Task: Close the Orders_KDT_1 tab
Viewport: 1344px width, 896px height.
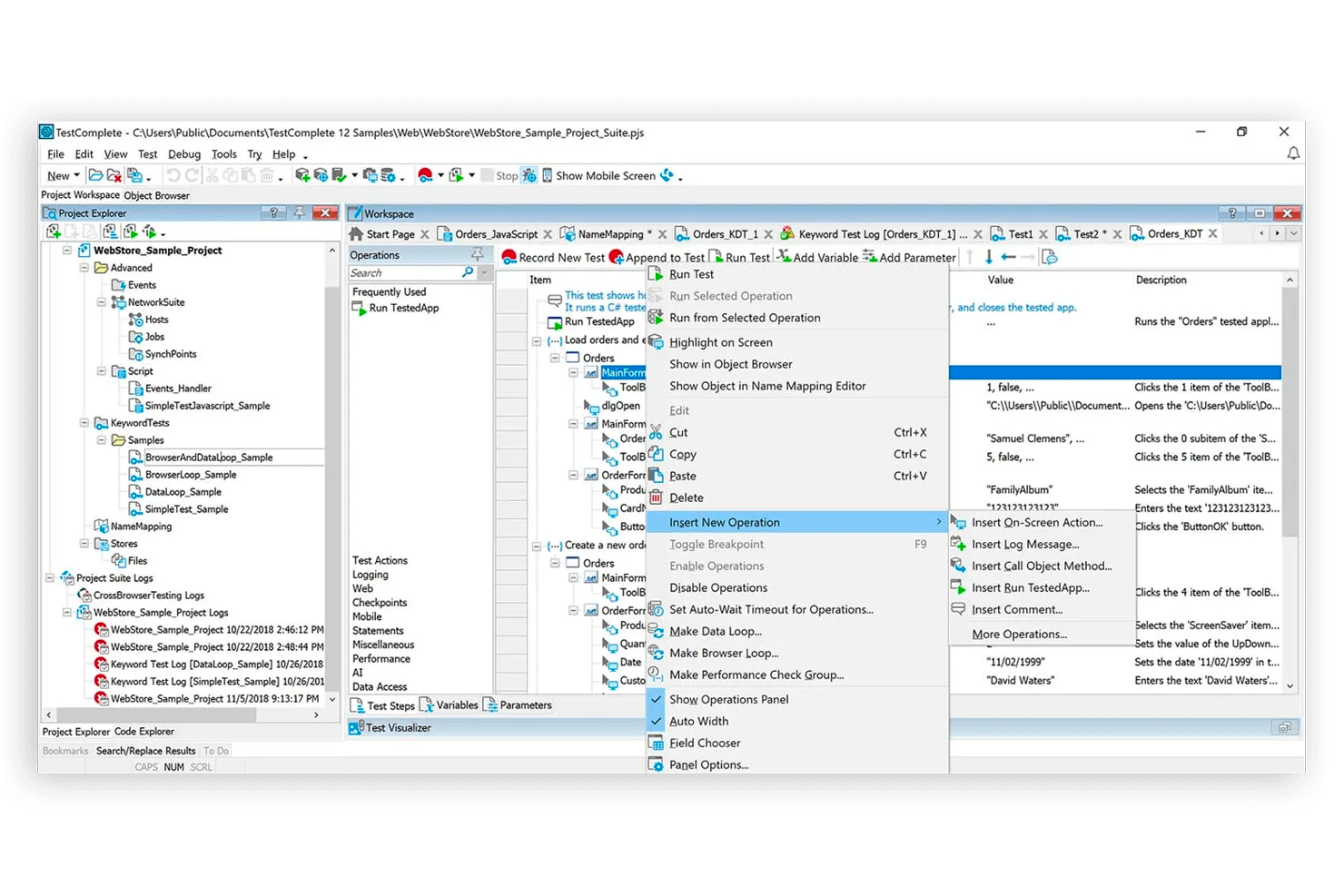Action: point(768,234)
